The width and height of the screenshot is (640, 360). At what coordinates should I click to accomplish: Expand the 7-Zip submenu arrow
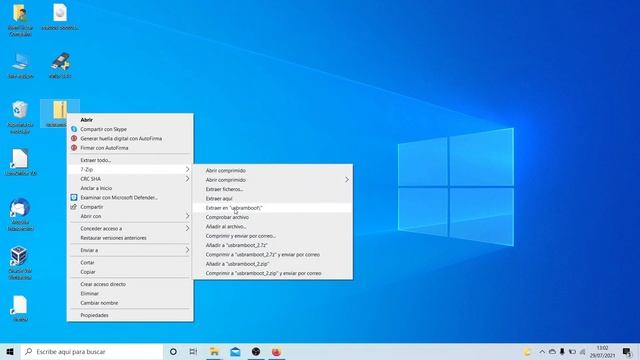tap(187, 169)
